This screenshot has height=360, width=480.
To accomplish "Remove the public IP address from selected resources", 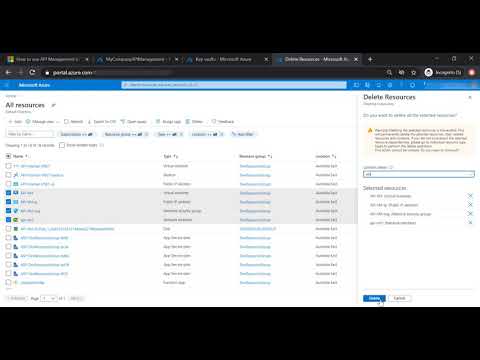I will click(470, 205).
